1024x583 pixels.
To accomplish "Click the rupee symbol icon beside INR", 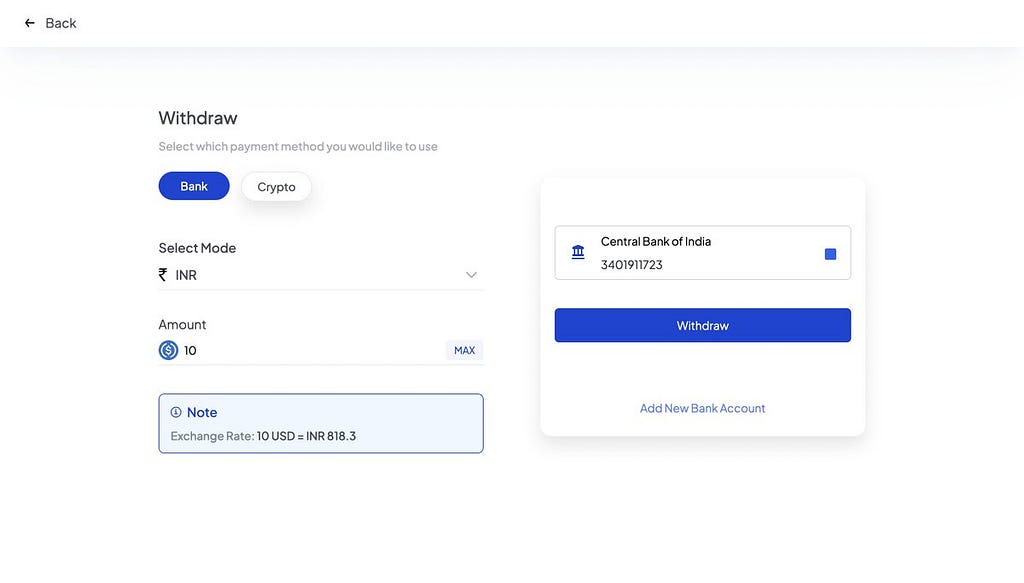I will 163,275.
